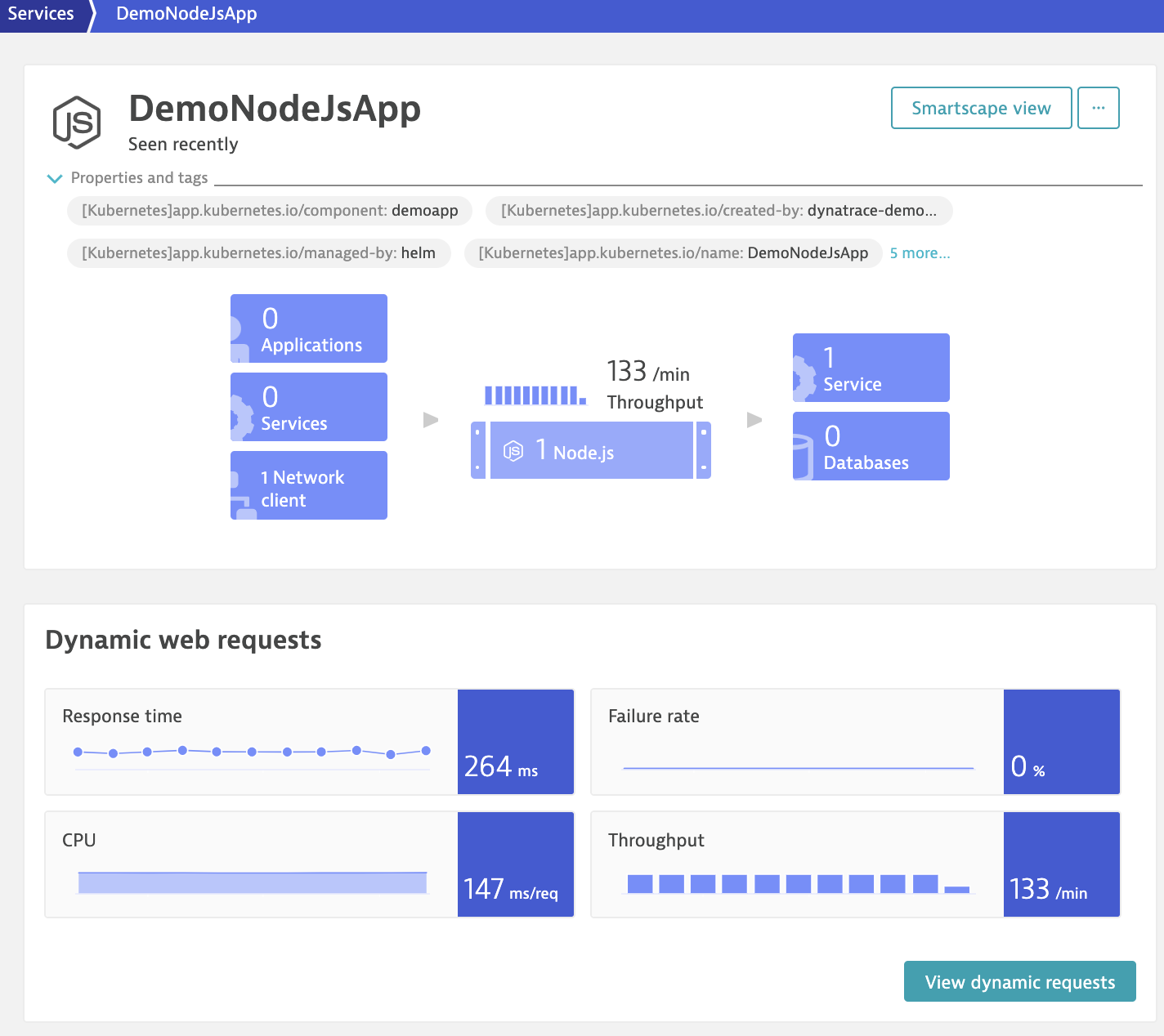1164x1036 pixels.
Task: Open the Throughput chart card
Action: [x=855, y=864]
